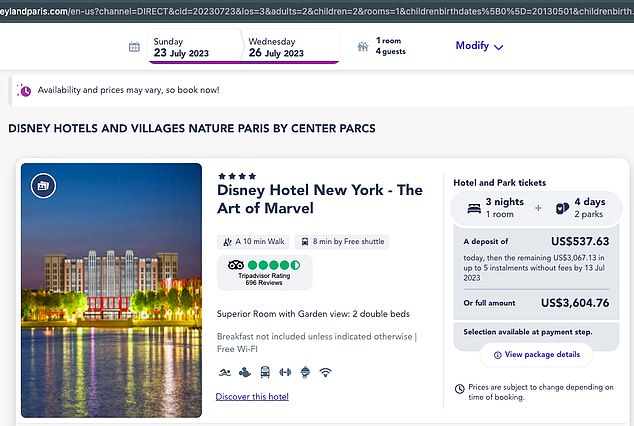Click the shuttle bus amenity icon

(265, 372)
